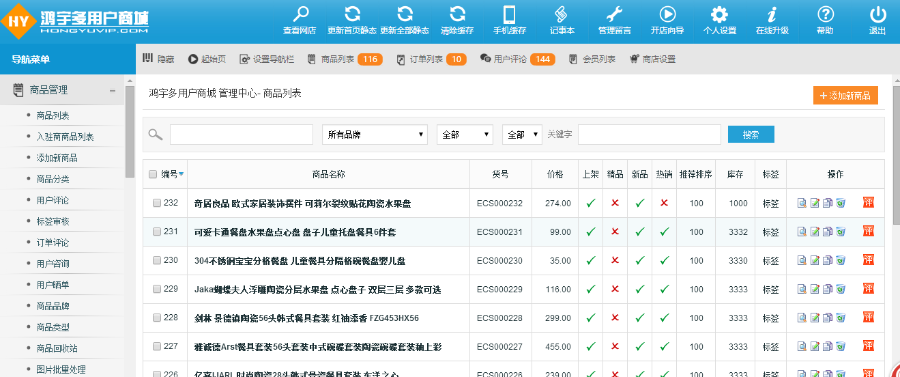Click stock value 3332 for product 231

[738, 232]
